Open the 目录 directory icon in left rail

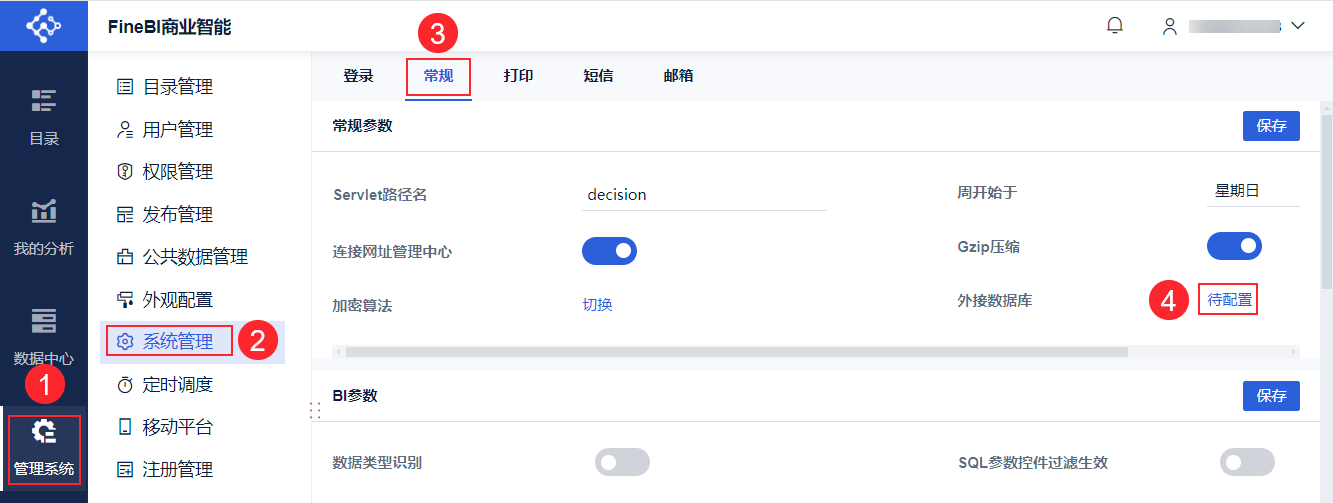43,100
